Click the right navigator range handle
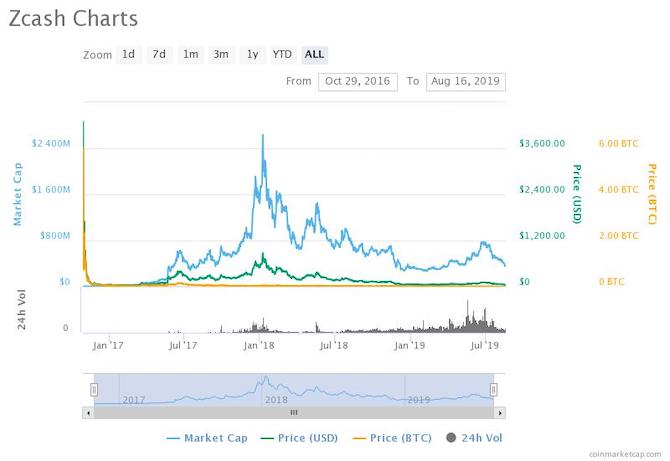 494,390
